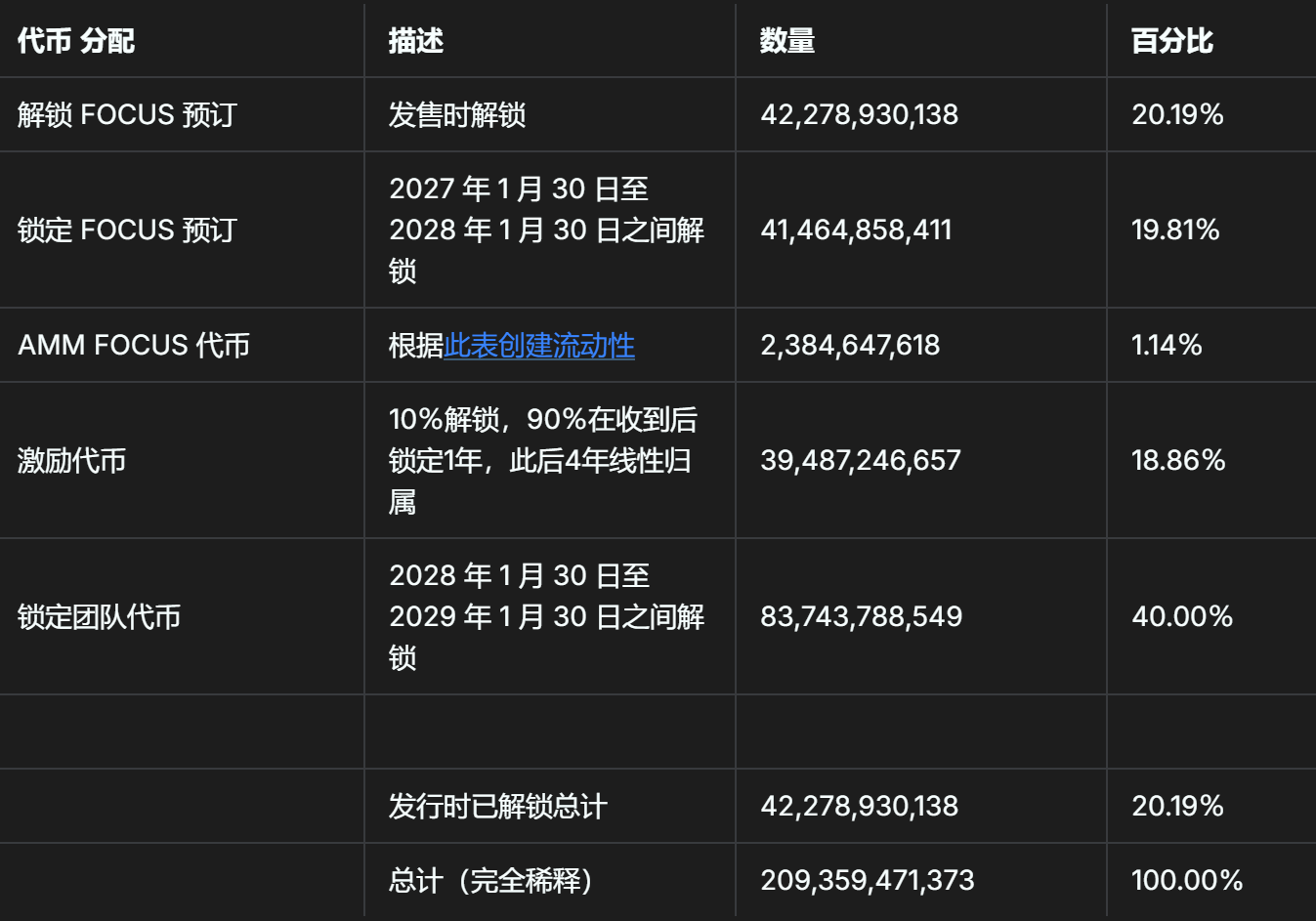Select the 发售时解锁 description cell
The height and width of the screenshot is (921, 1316).
(x=457, y=115)
